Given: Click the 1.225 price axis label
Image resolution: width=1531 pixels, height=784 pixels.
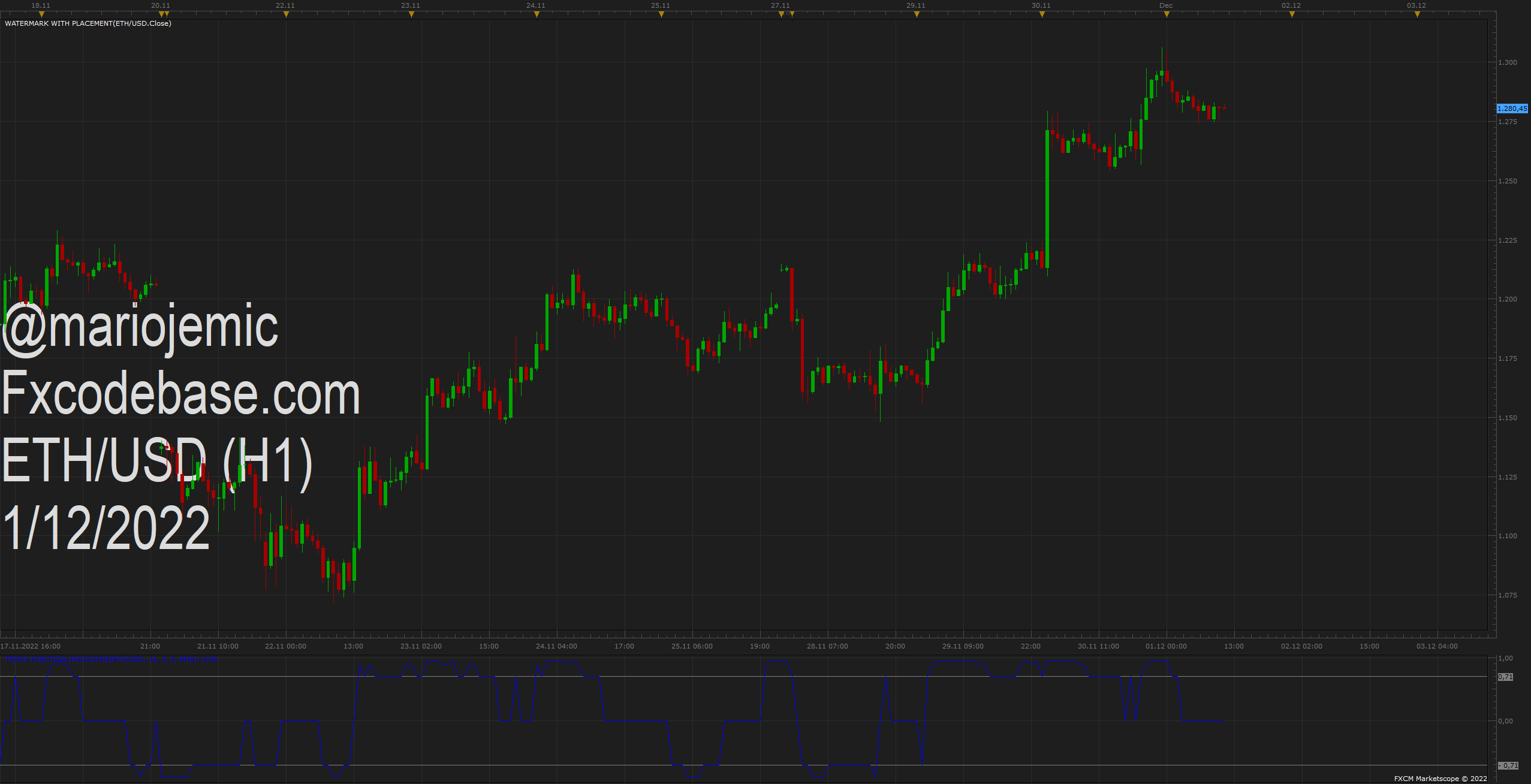Looking at the screenshot, I should [x=1508, y=240].
